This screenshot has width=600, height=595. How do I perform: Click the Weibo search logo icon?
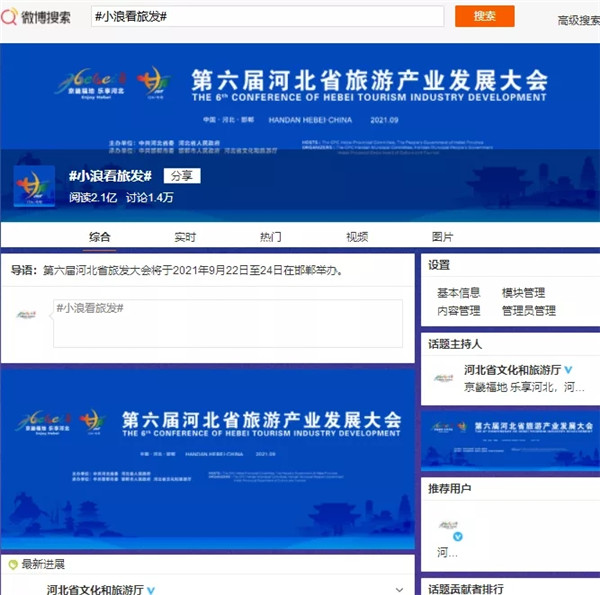point(10,16)
